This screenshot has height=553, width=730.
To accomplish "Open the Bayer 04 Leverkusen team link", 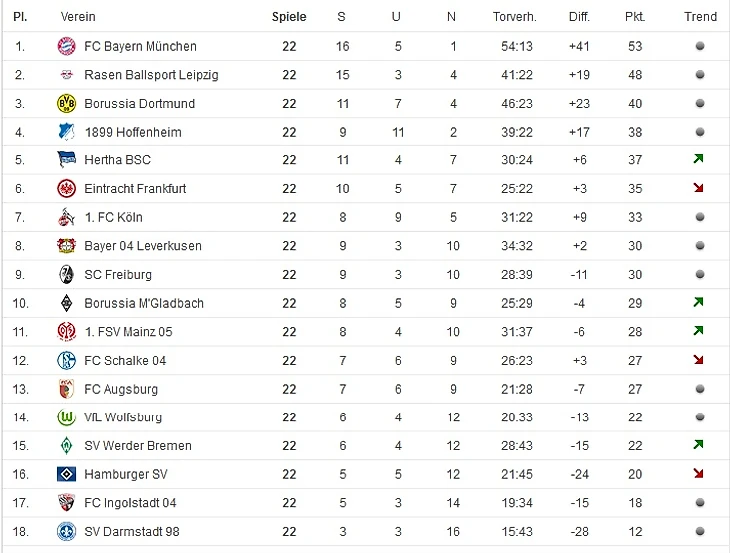I will (x=142, y=246).
